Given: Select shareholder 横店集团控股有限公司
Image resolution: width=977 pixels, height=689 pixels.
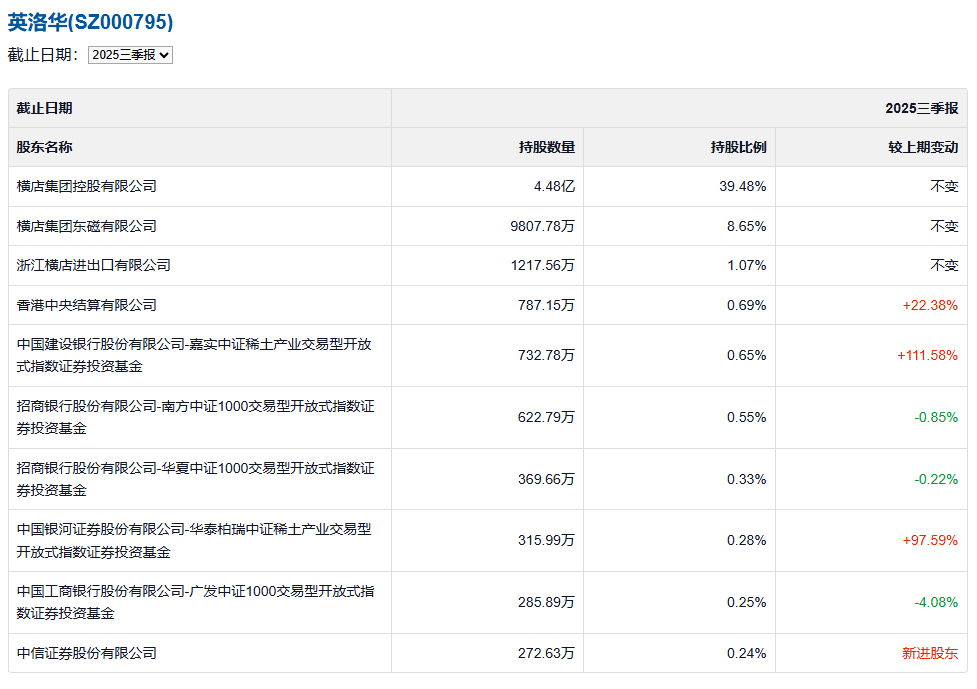Looking at the screenshot, I should click(87, 186).
